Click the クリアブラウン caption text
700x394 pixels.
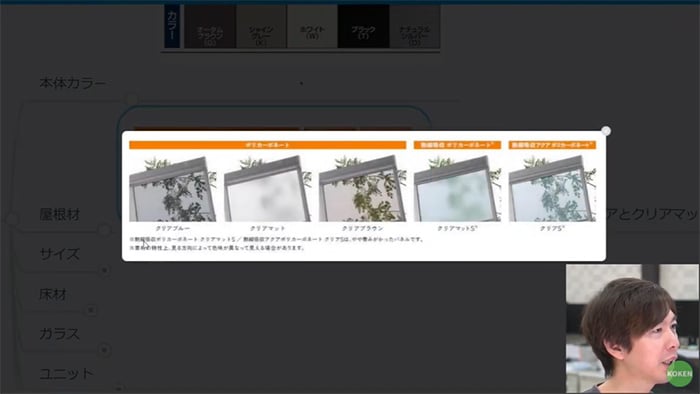(362, 228)
